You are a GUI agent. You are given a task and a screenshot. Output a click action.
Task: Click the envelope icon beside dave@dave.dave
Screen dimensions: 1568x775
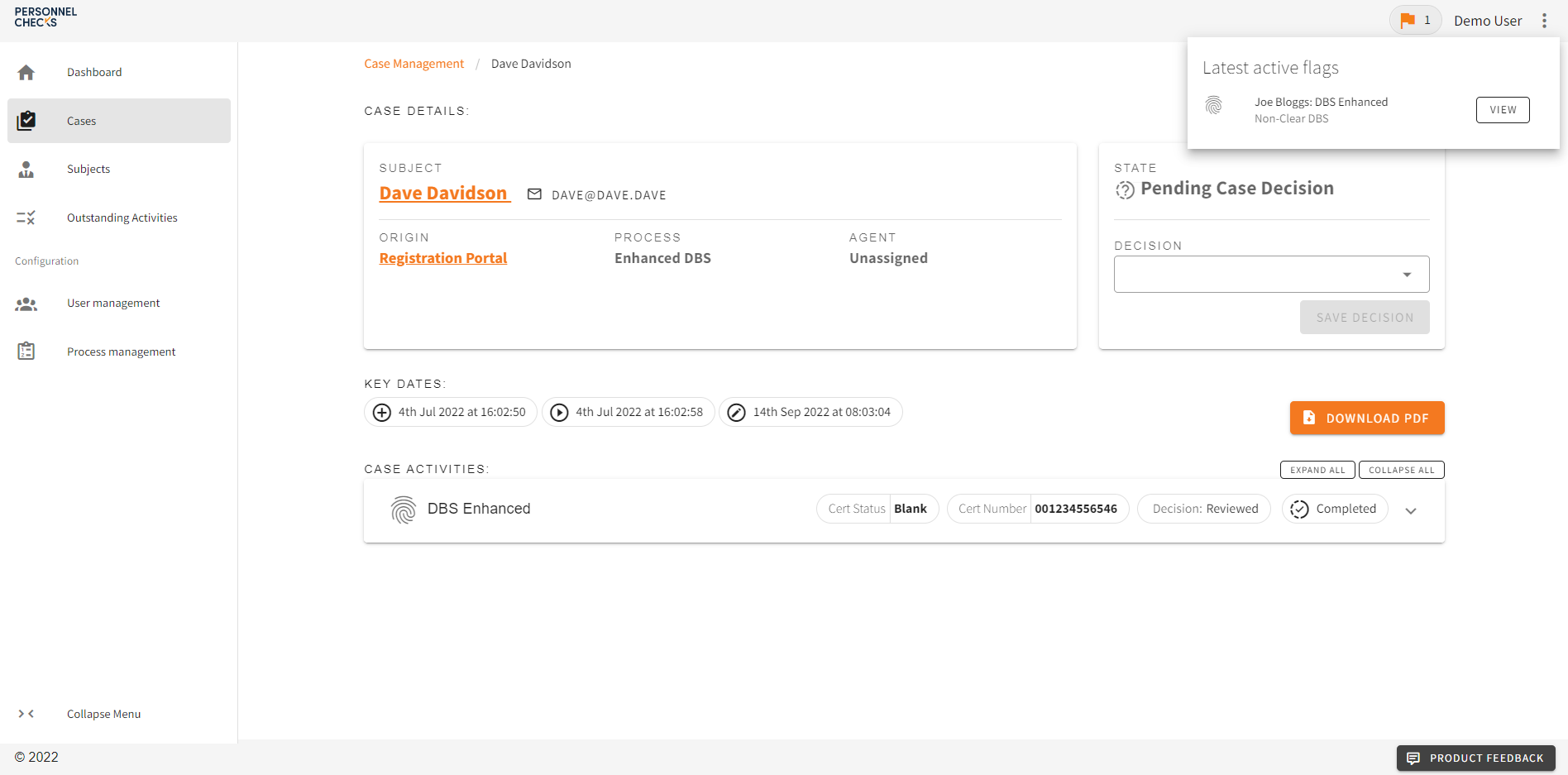534,194
